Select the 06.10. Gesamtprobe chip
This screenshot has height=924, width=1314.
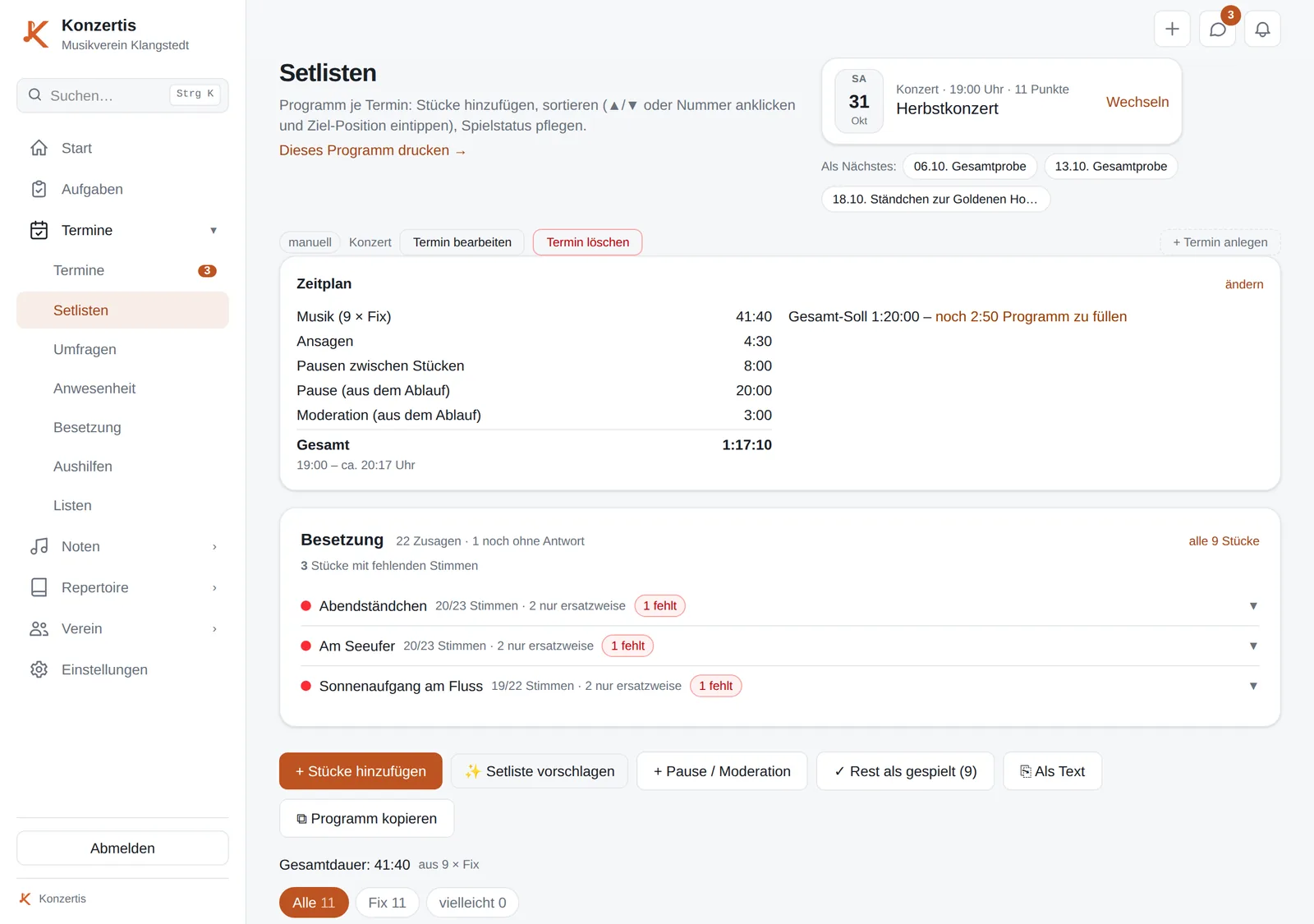[970, 166]
